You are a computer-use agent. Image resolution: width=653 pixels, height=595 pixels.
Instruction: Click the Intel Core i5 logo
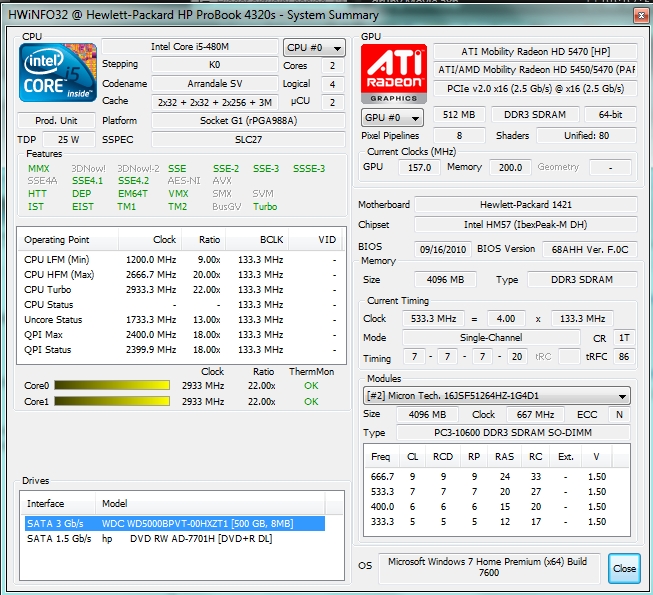(58, 72)
